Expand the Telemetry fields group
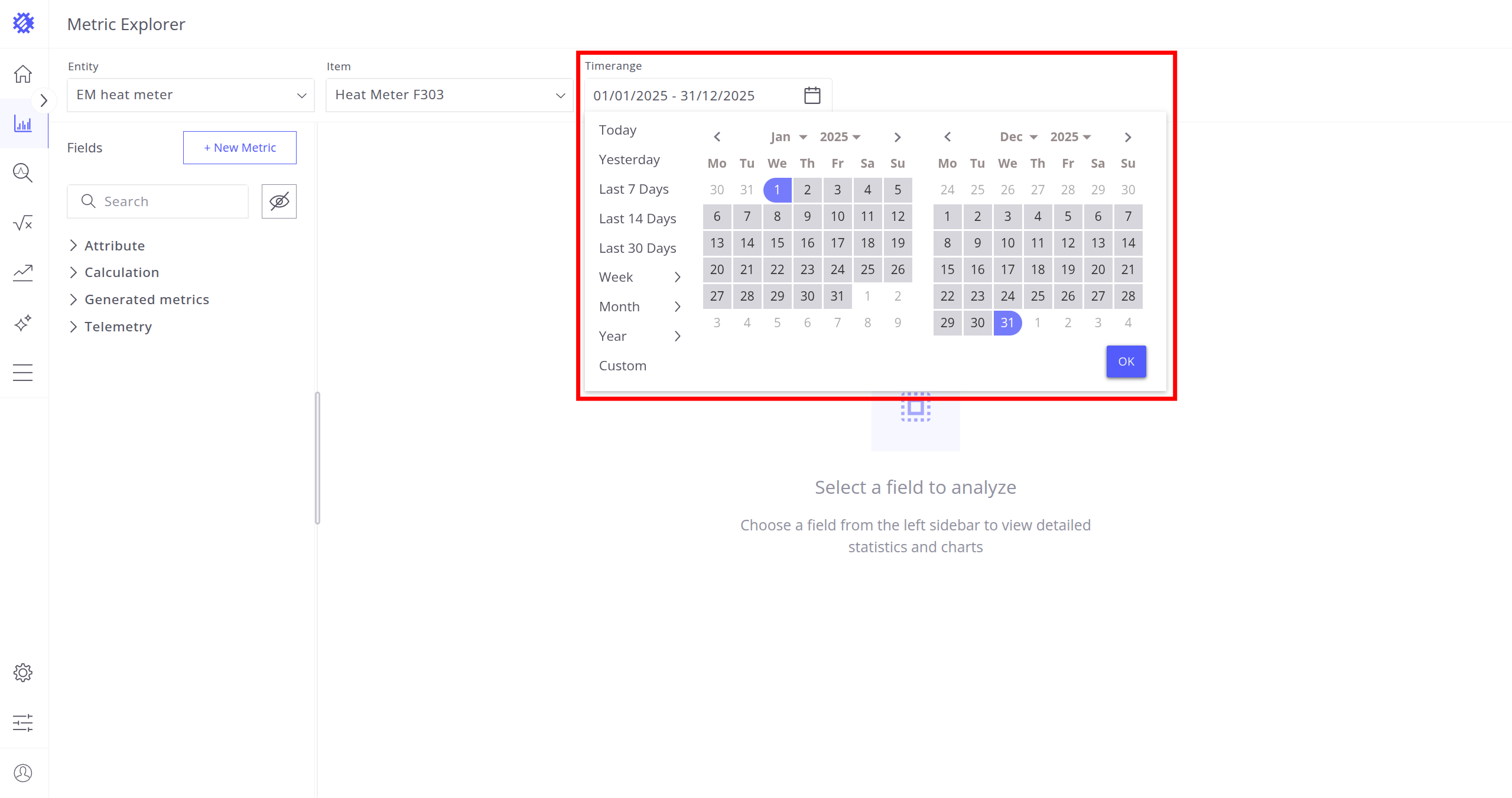Image resolution: width=1512 pixels, height=798 pixels. coord(118,327)
